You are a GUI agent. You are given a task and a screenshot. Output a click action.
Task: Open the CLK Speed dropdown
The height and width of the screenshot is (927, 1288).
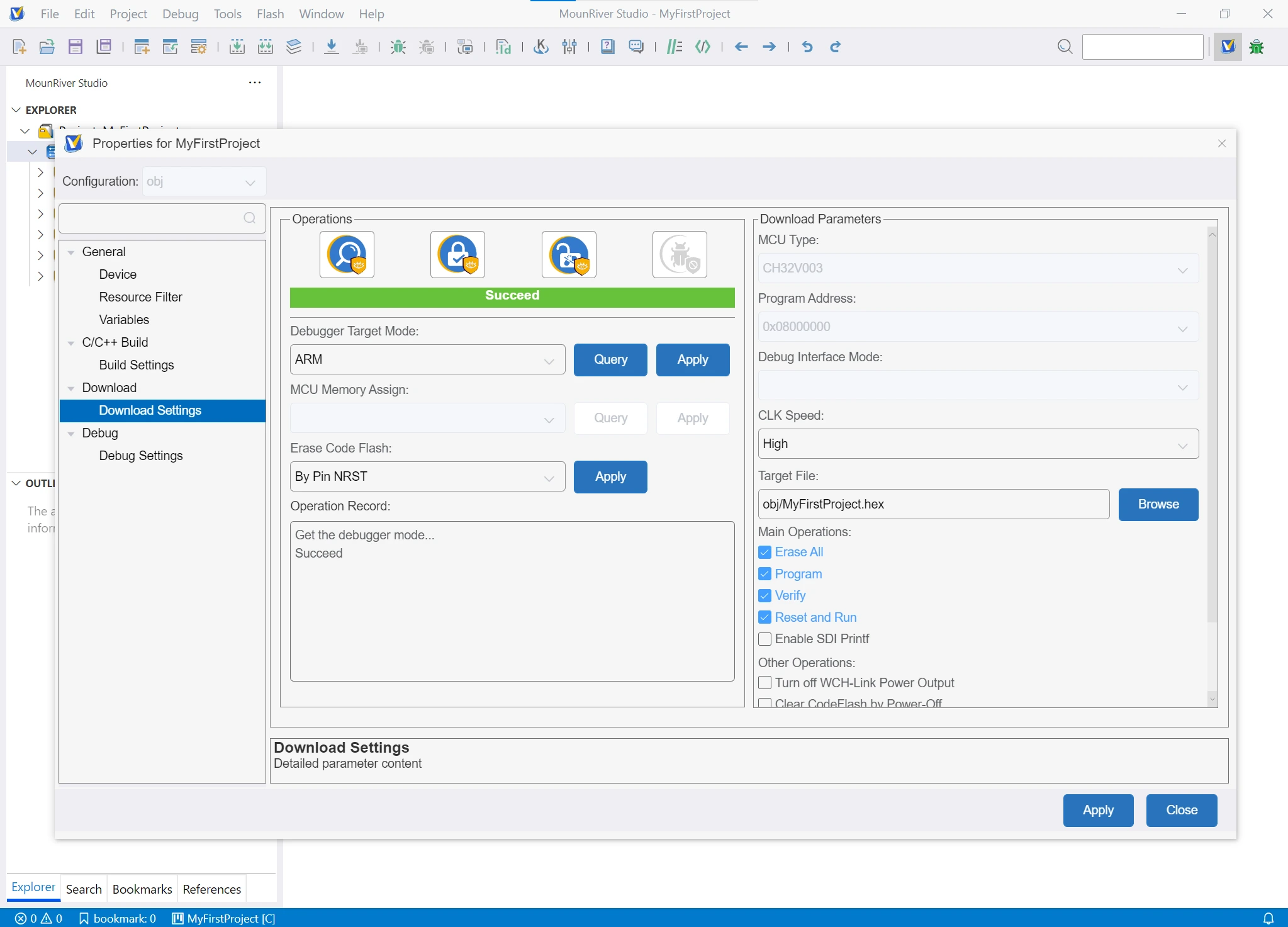978,444
